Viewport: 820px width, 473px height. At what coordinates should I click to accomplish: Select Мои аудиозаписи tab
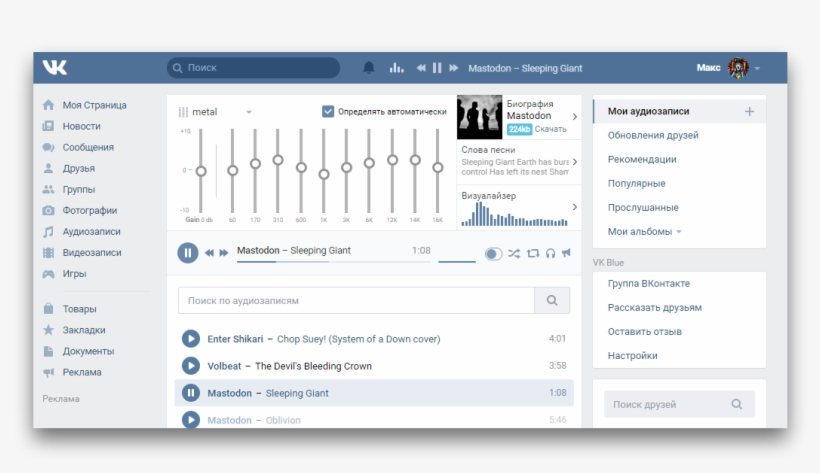(648, 111)
